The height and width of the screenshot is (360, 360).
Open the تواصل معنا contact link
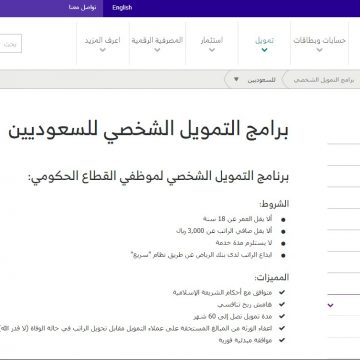pos(82,8)
